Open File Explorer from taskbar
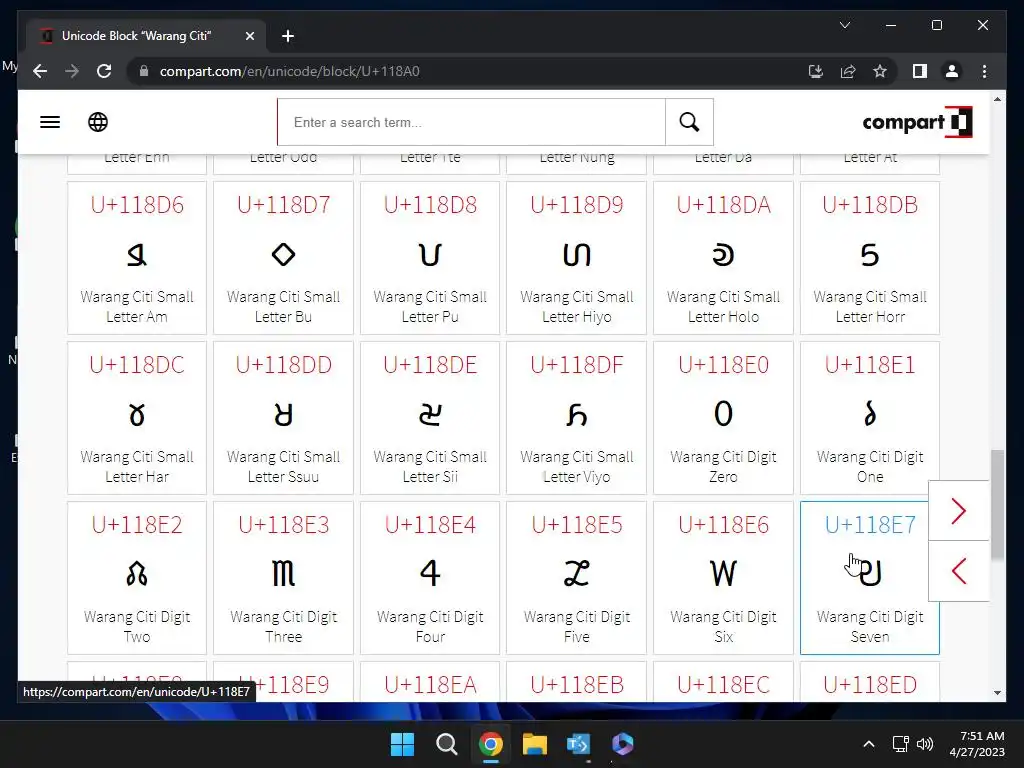Viewport: 1024px width, 768px height. tap(535, 744)
